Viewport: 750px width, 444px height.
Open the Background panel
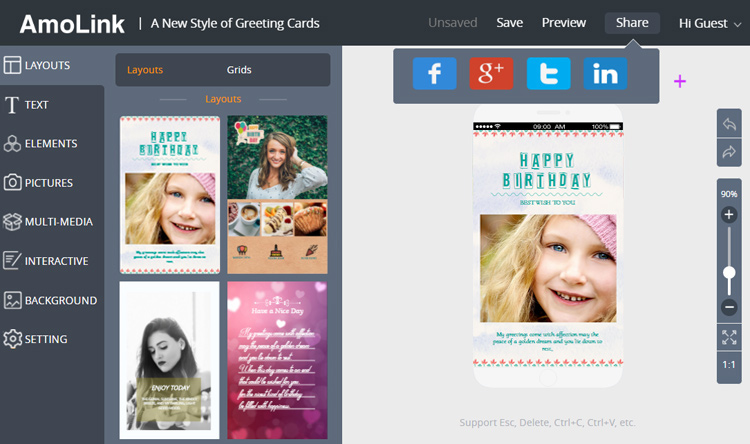pos(52,300)
